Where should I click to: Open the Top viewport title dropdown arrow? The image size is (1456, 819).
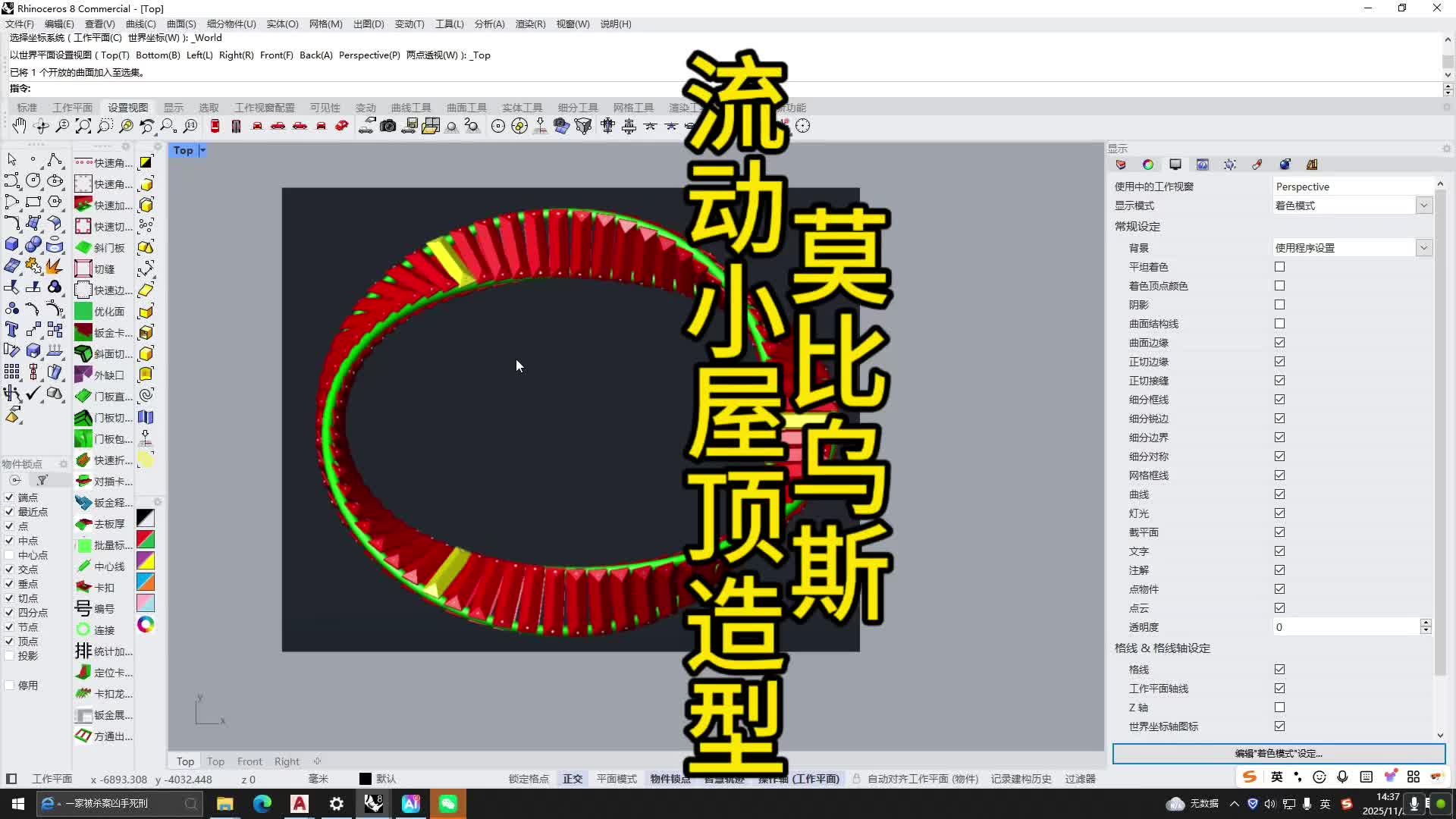tap(202, 150)
